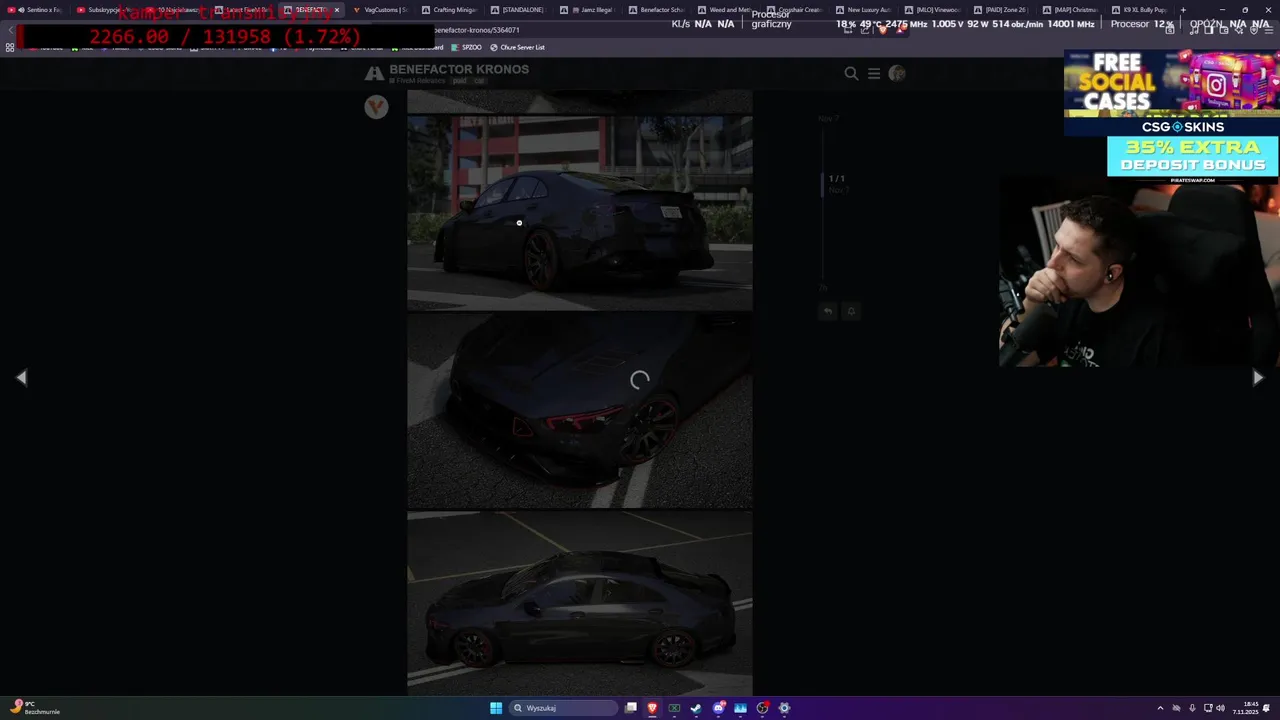Switch to the '[MLO] Vinewood' browser tab
Image resolution: width=1280 pixels, height=720 pixels.
click(x=935, y=10)
